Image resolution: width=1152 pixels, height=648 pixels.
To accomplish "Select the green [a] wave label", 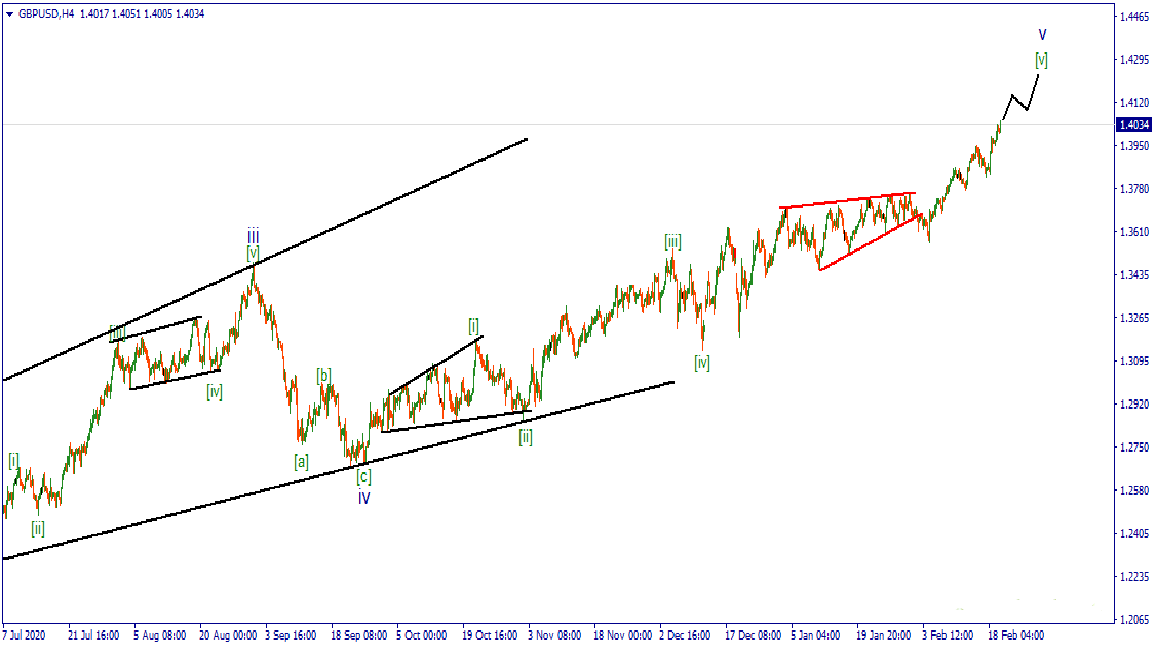I will coord(301,462).
